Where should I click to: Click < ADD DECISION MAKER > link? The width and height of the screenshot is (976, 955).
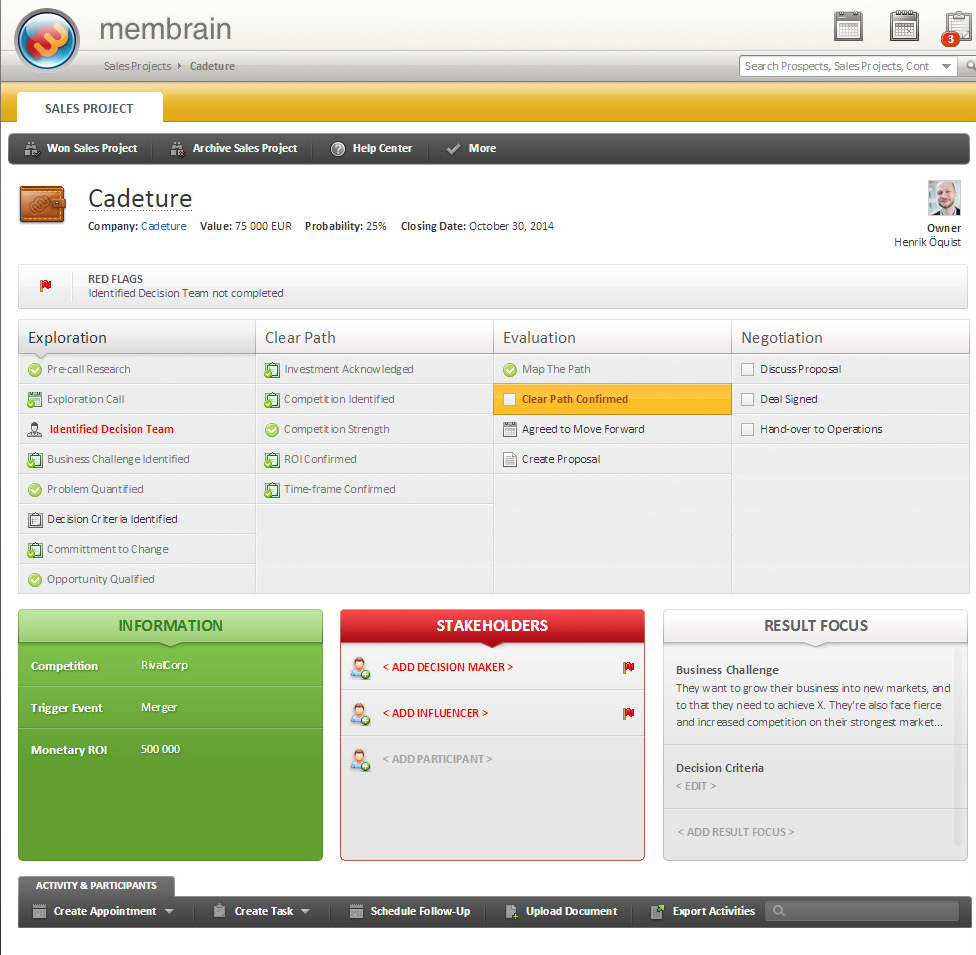click(448, 667)
